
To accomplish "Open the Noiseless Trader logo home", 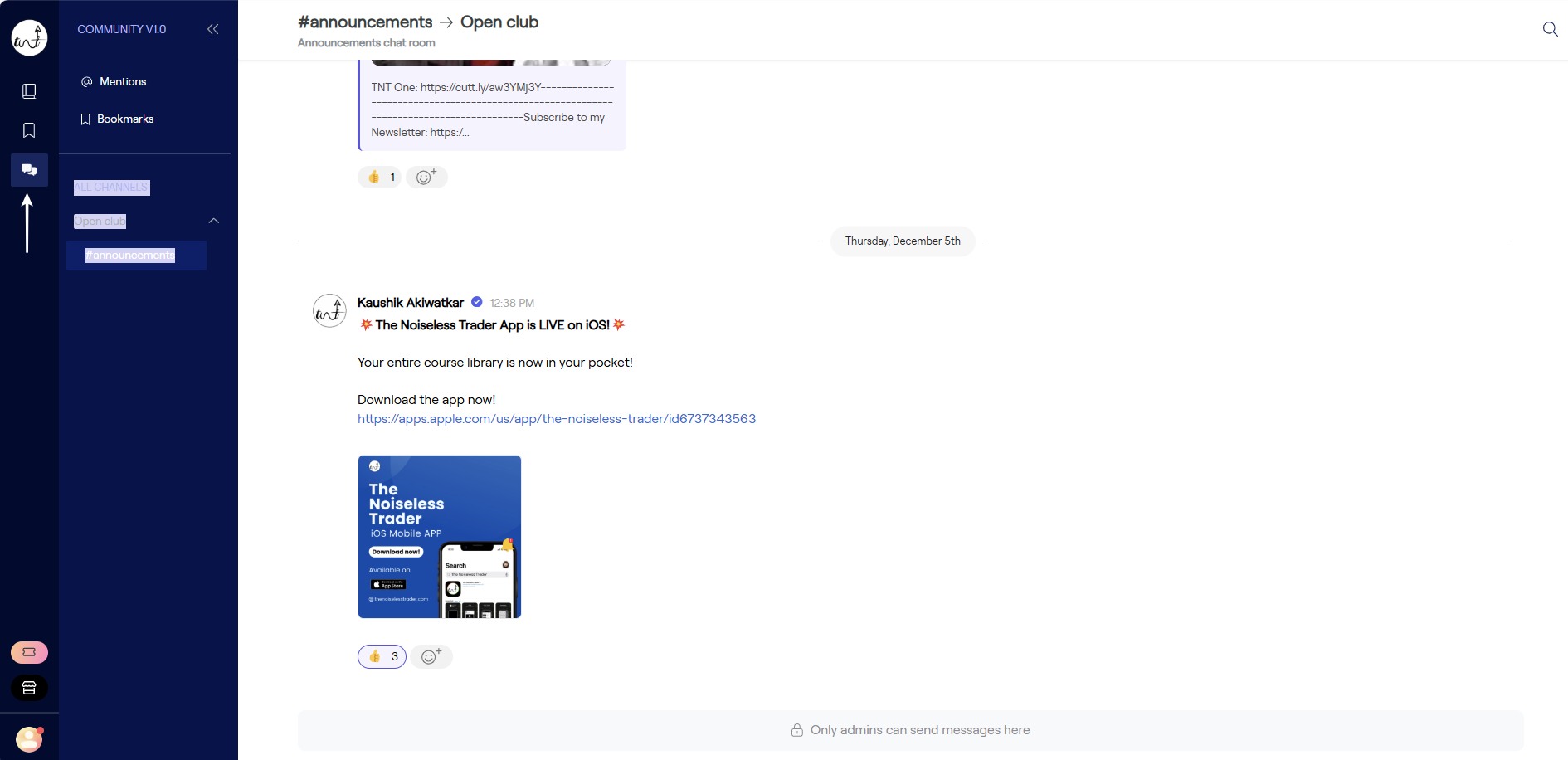I will point(29,37).
